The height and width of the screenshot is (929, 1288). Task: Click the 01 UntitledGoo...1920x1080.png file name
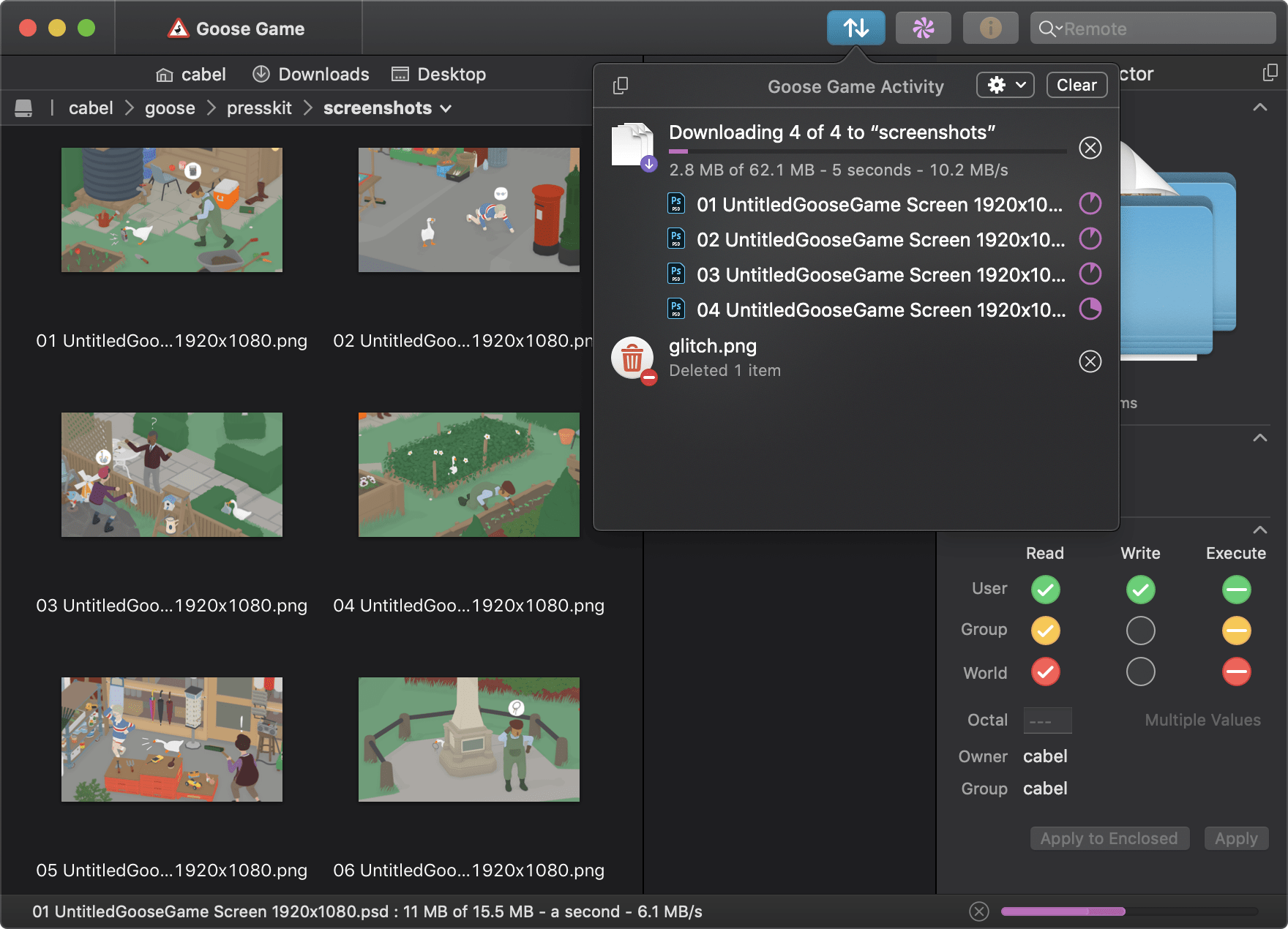172,341
